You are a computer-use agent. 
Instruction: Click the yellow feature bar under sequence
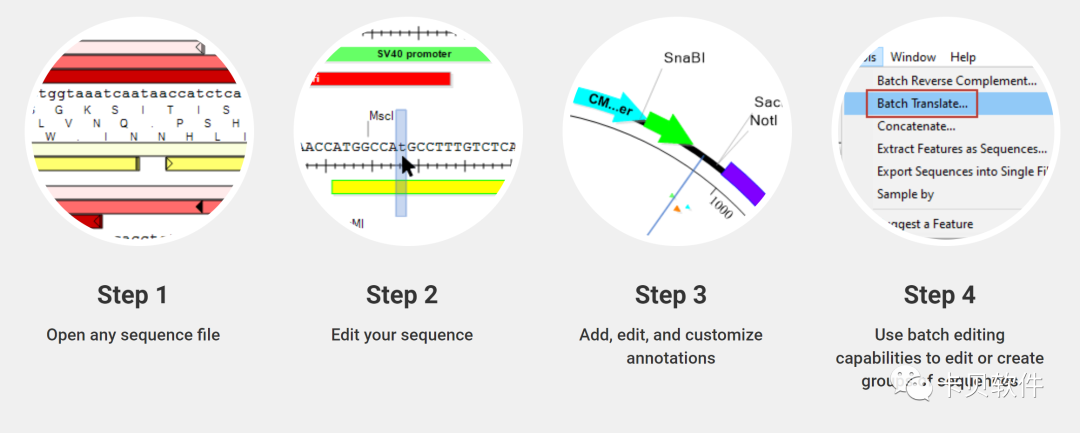tap(417, 187)
